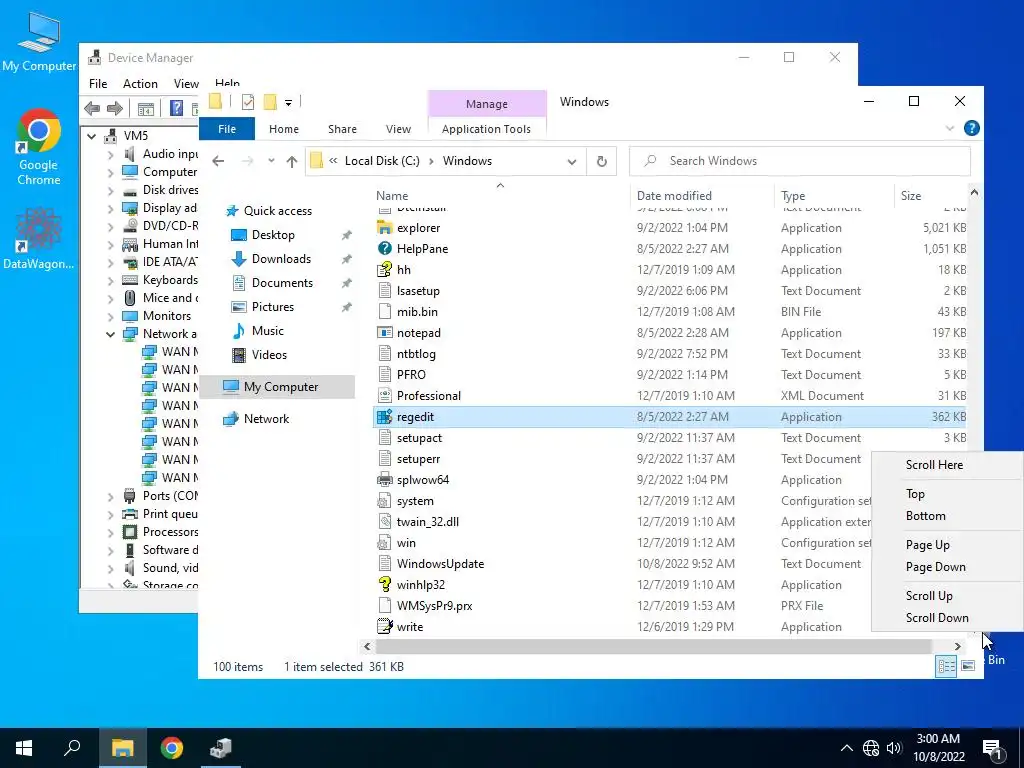Click Device Manager help toolbar icon

coord(176,108)
